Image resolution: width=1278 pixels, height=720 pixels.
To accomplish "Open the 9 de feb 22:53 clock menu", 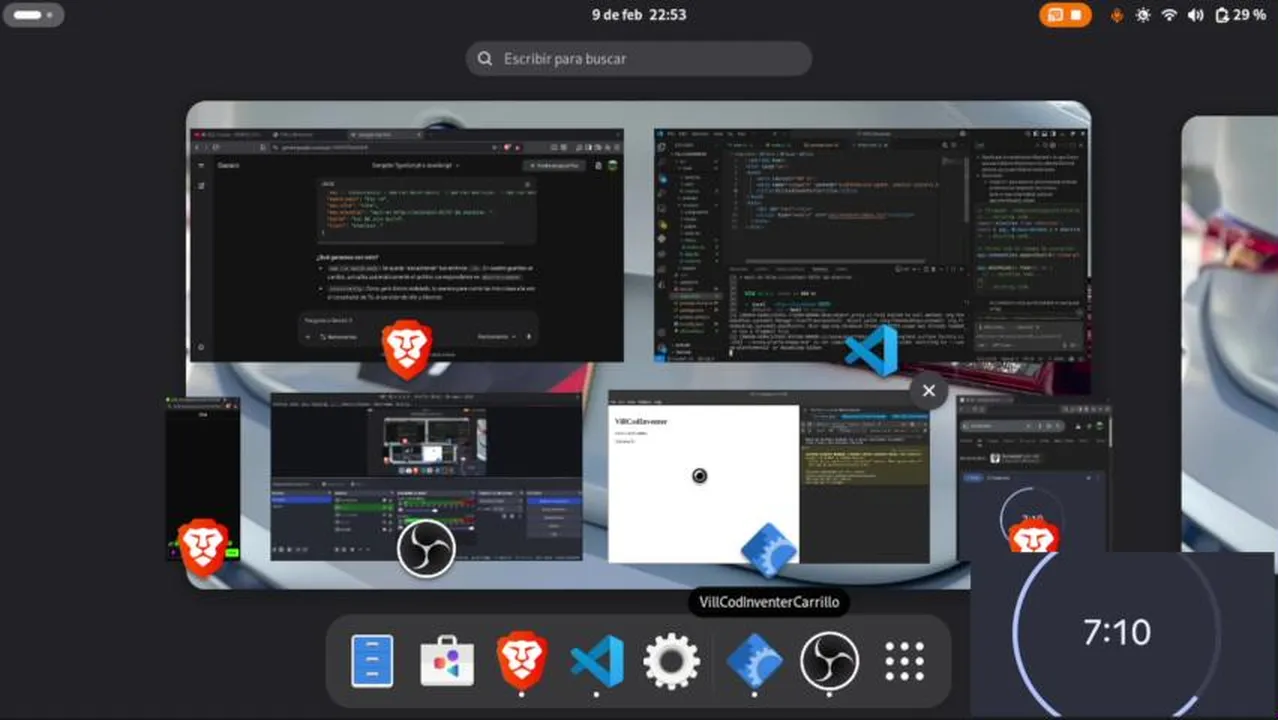I will tap(638, 15).
